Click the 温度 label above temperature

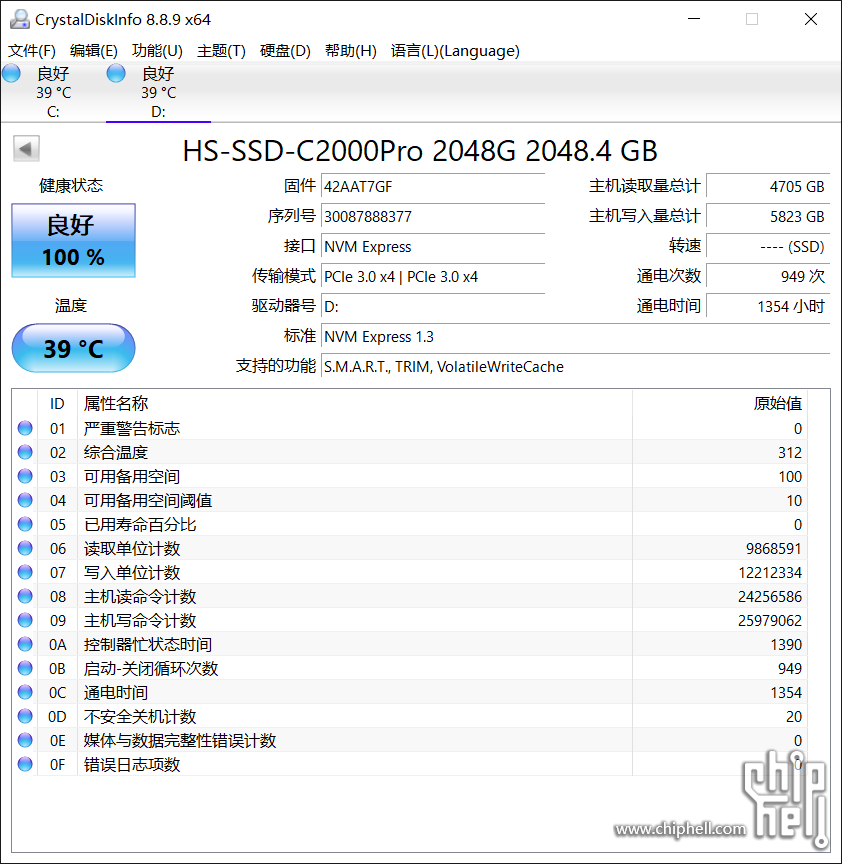pos(71,306)
